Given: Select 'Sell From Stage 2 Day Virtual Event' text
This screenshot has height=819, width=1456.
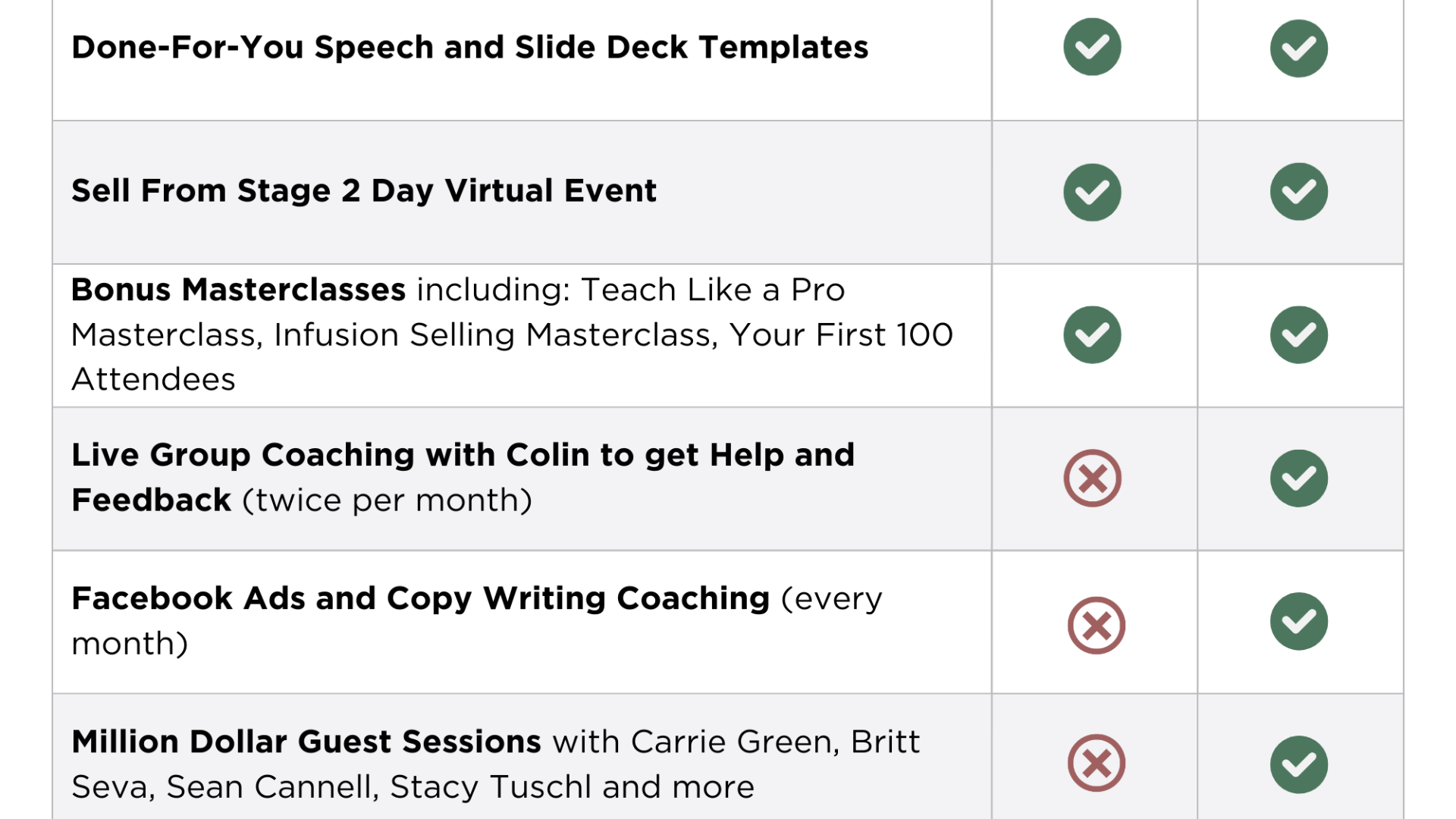Looking at the screenshot, I should [x=364, y=191].
